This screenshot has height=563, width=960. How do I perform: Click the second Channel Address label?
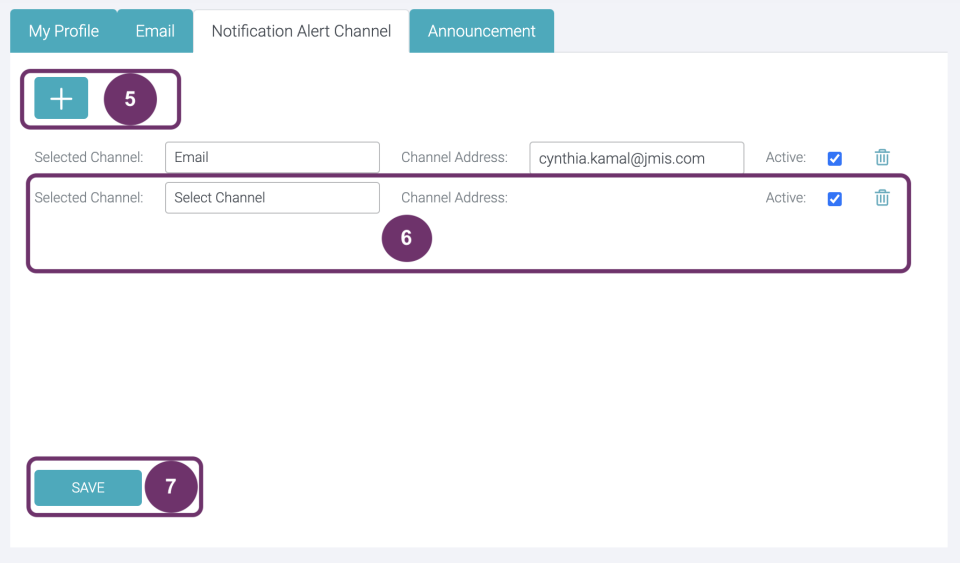pyautogui.click(x=454, y=198)
